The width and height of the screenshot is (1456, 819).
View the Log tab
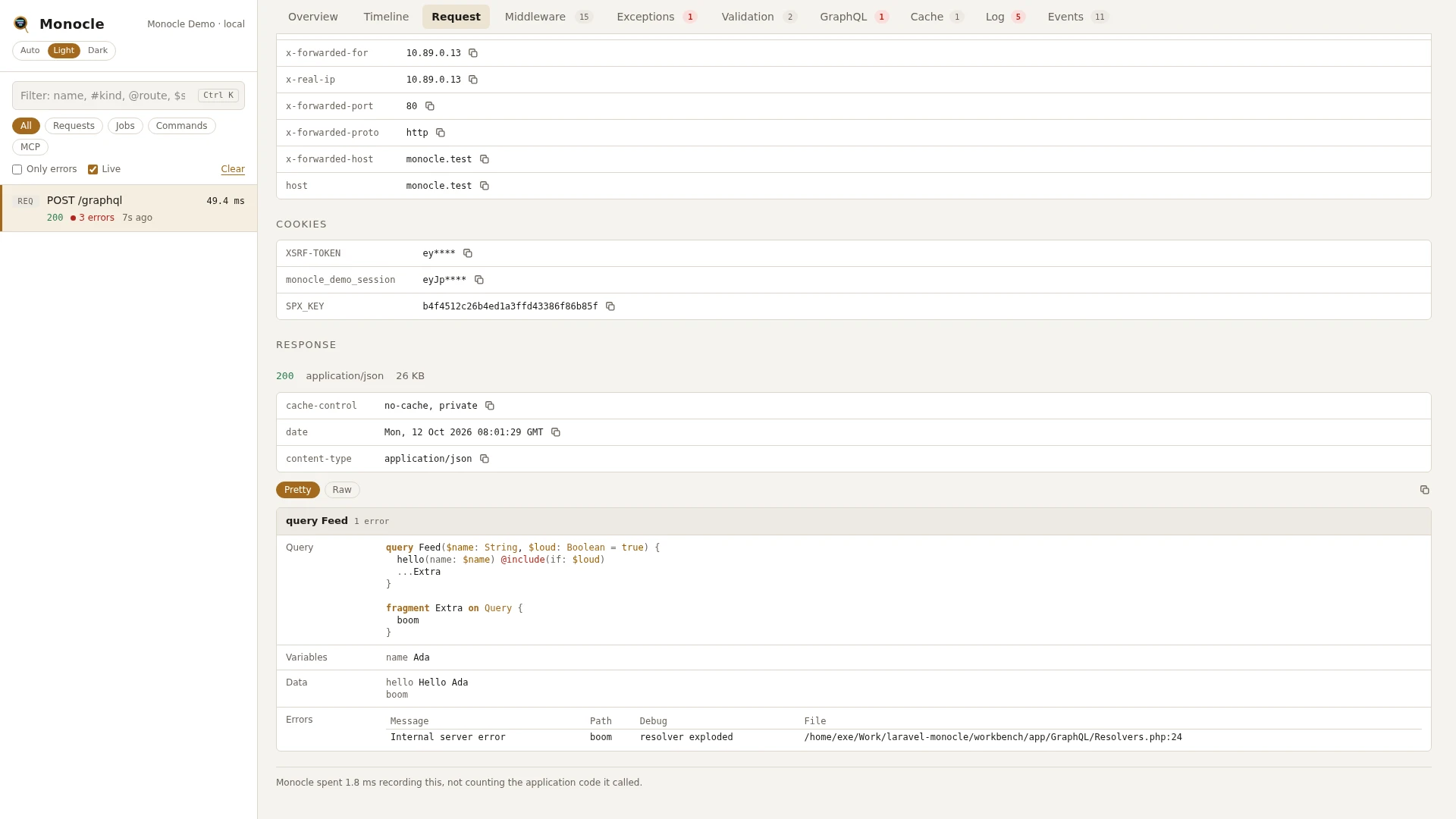point(1005,17)
